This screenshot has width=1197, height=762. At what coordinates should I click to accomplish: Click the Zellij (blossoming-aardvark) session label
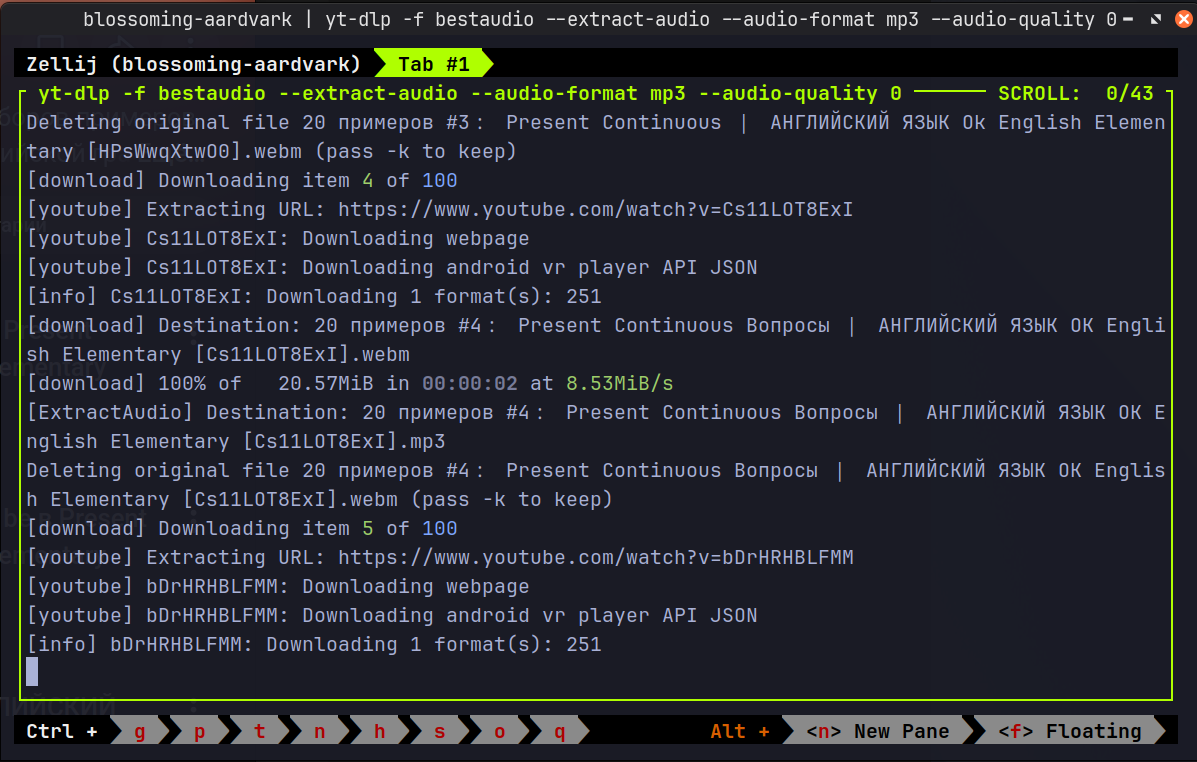[193, 64]
